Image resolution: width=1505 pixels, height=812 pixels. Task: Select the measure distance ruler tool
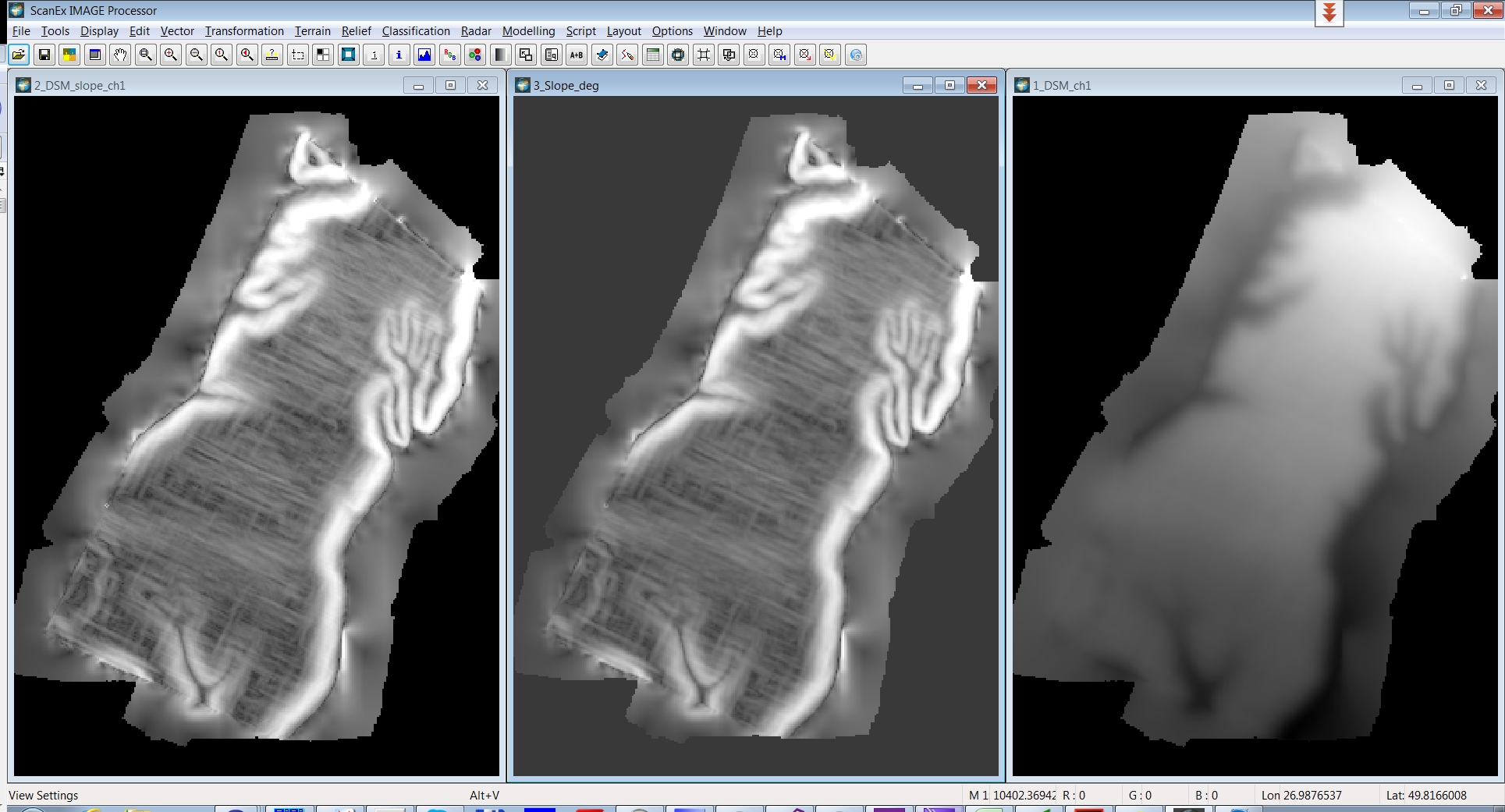tap(272, 55)
